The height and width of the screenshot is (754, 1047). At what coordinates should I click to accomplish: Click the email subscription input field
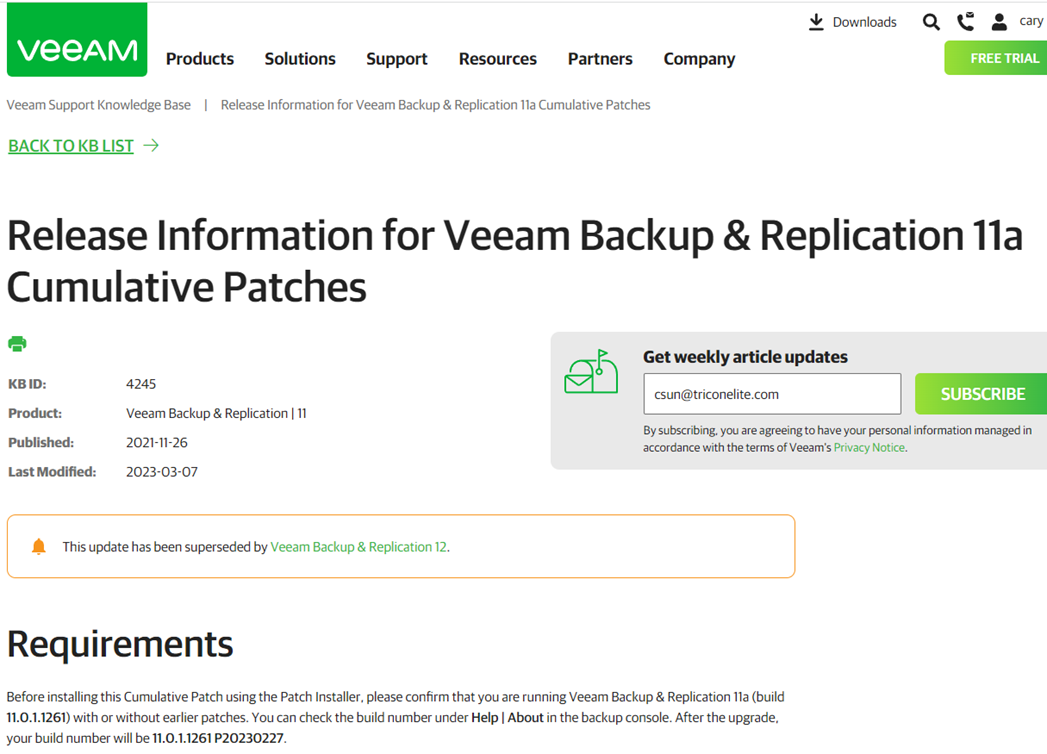pos(772,394)
